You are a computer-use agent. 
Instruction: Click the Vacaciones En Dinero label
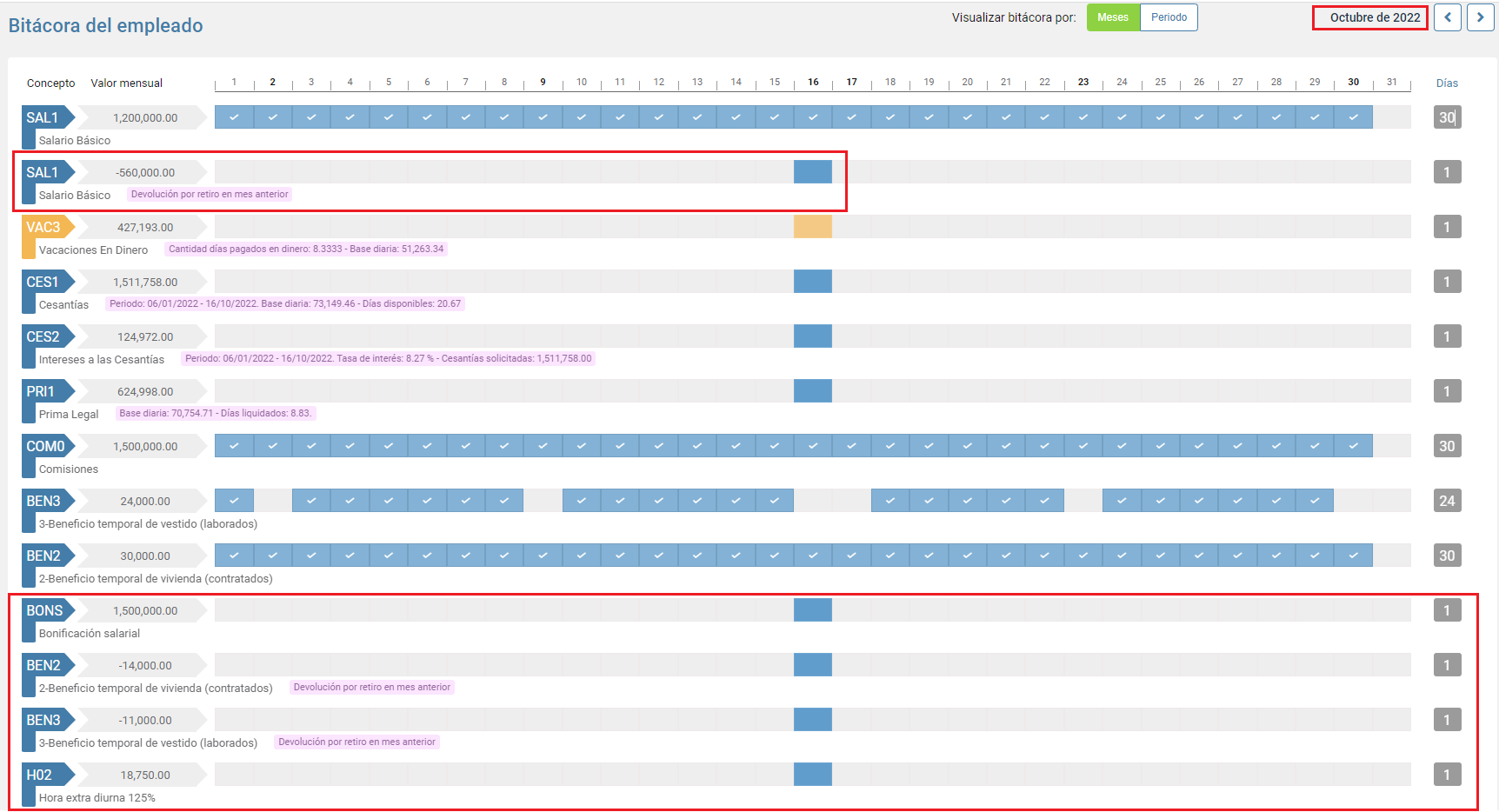(93, 250)
